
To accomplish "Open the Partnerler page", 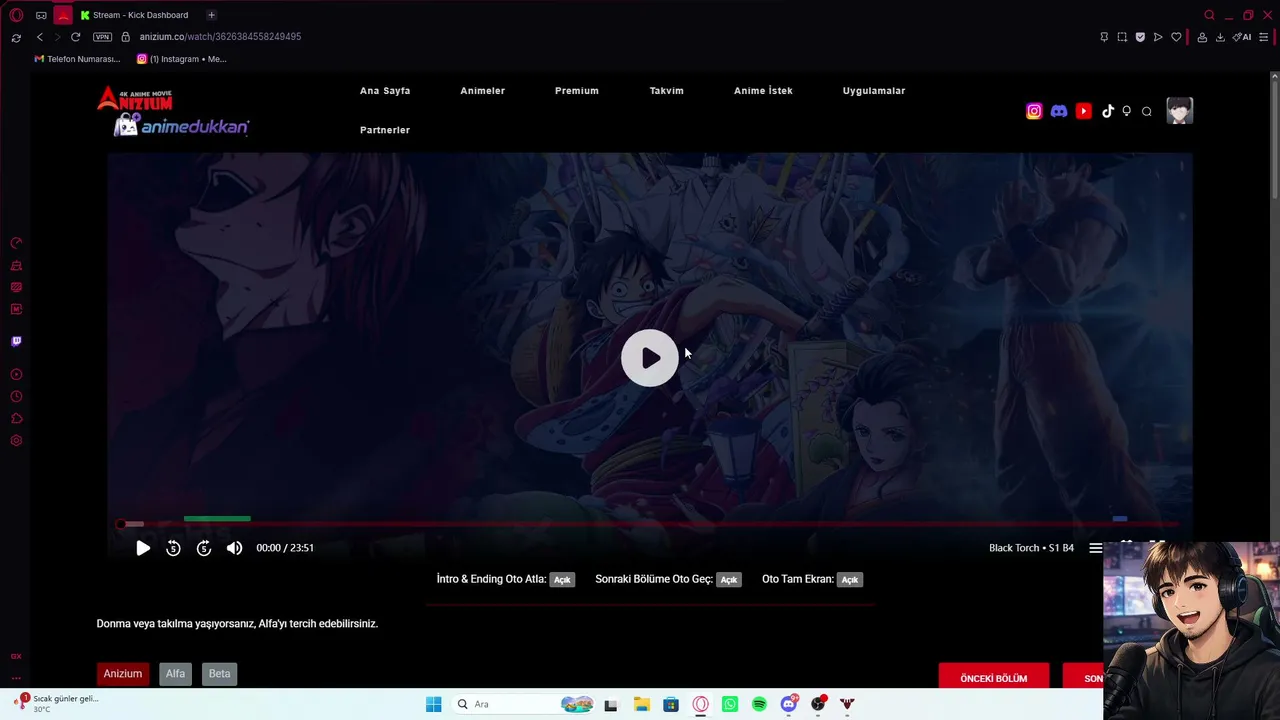I will (385, 130).
